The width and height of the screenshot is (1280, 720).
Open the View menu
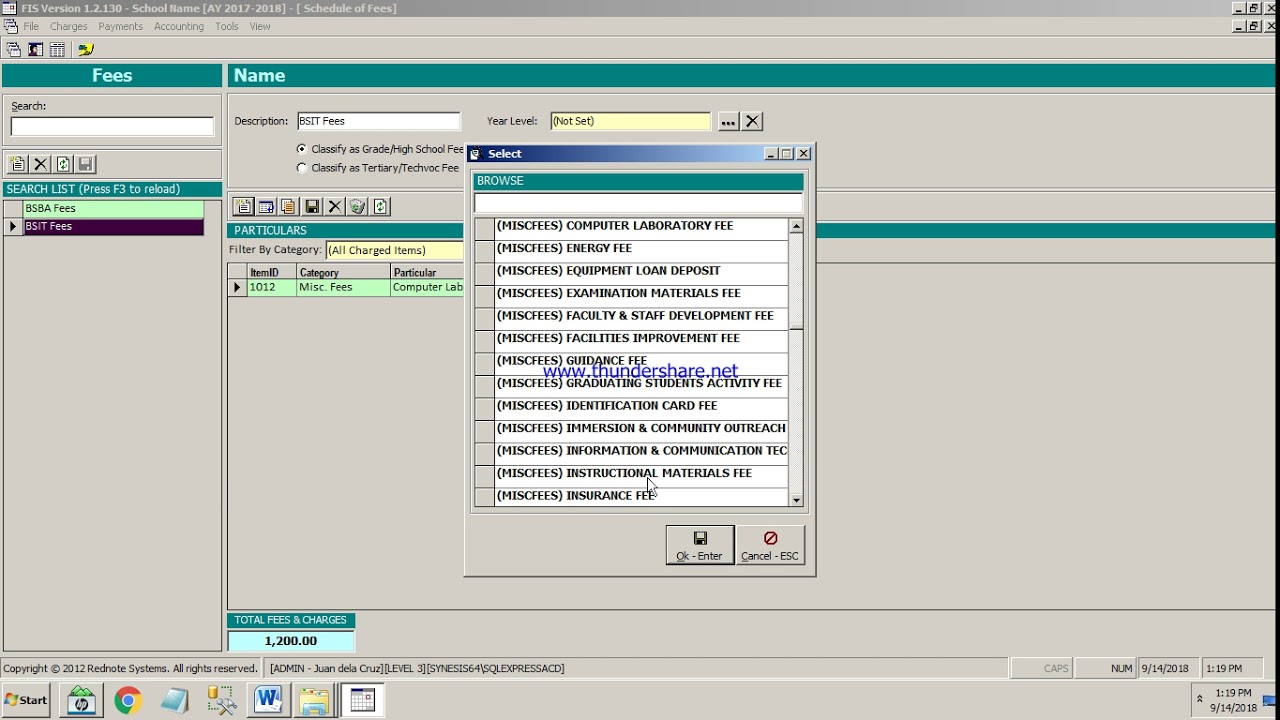[x=260, y=27]
